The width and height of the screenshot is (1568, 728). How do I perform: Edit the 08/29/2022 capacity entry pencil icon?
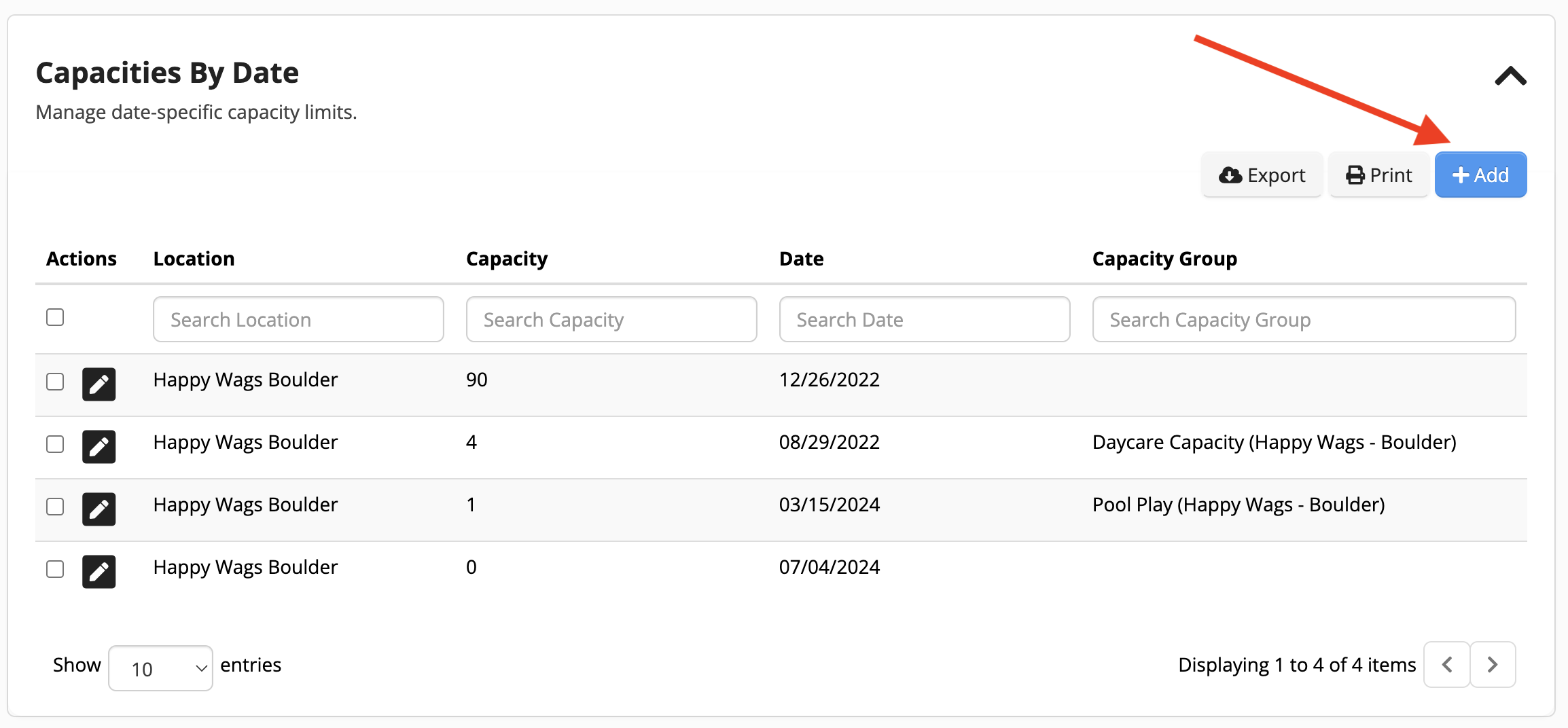click(99, 447)
